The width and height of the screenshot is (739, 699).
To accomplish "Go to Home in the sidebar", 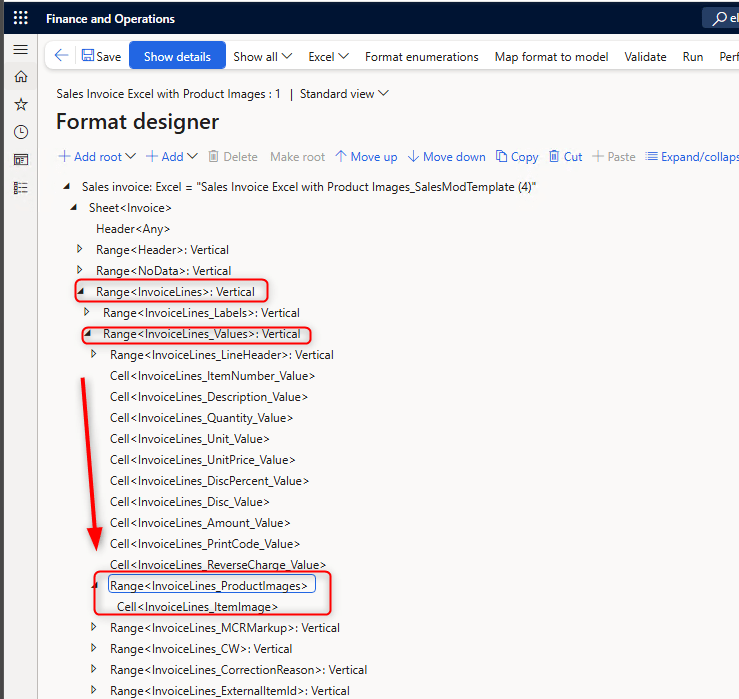I will tap(20, 77).
